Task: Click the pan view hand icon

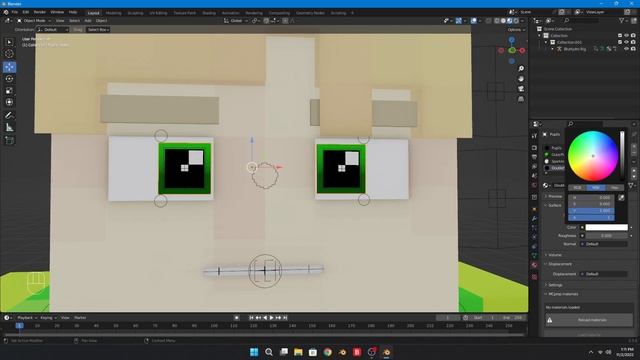Action: click(521, 79)
